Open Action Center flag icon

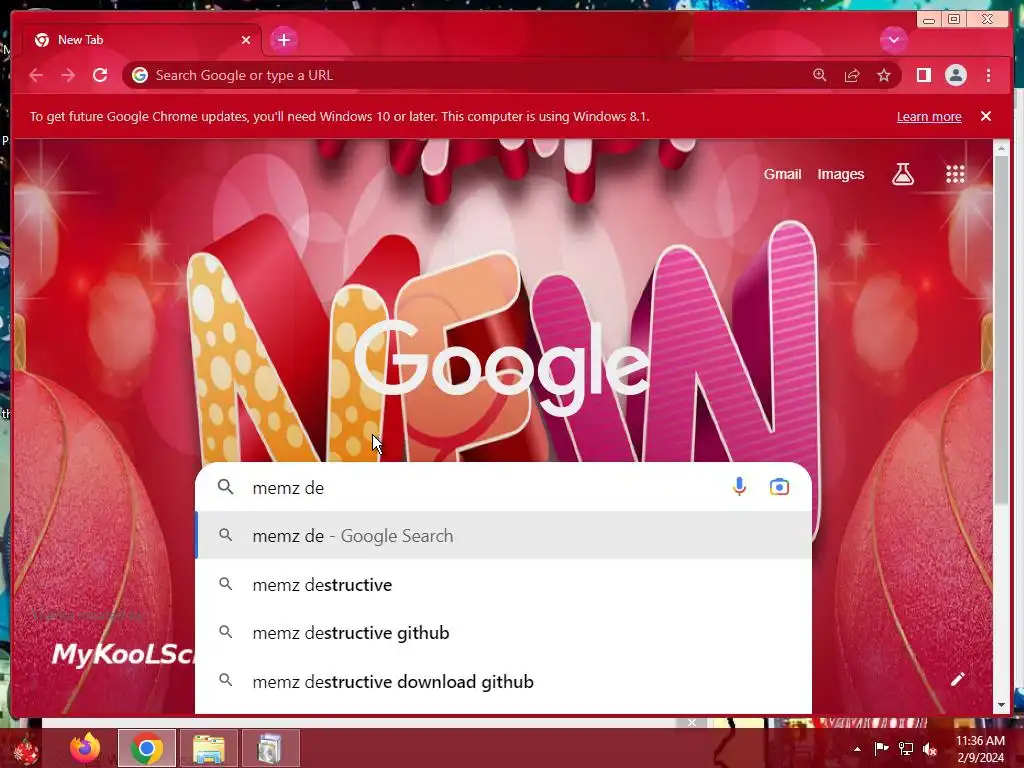tap(881, 748)
